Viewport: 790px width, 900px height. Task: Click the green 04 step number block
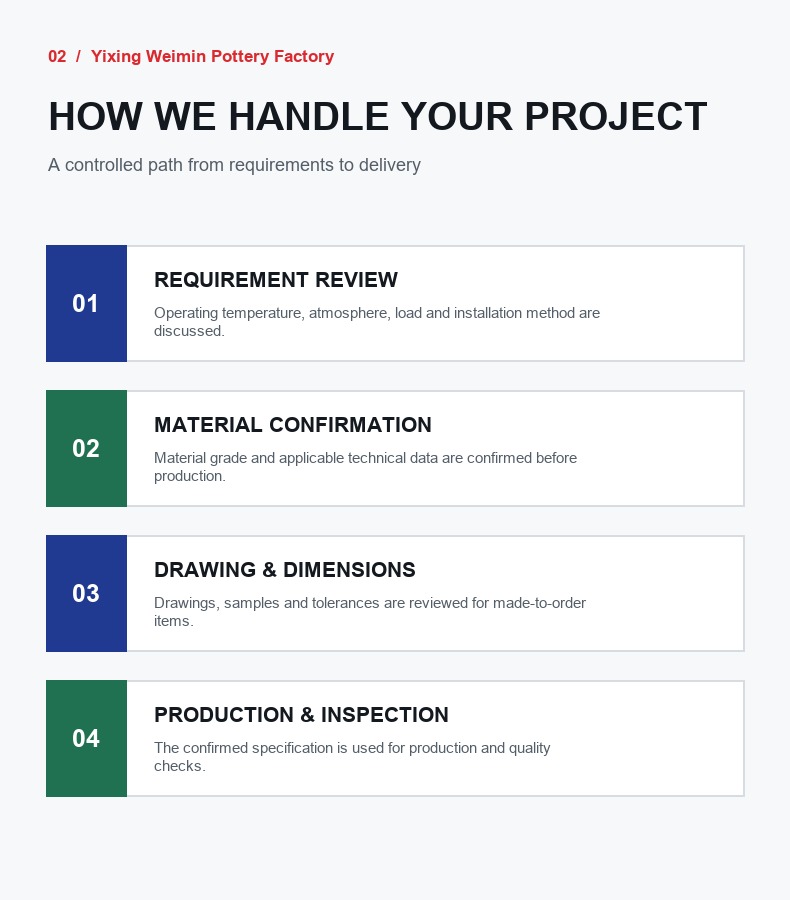(x=86, y=738)
